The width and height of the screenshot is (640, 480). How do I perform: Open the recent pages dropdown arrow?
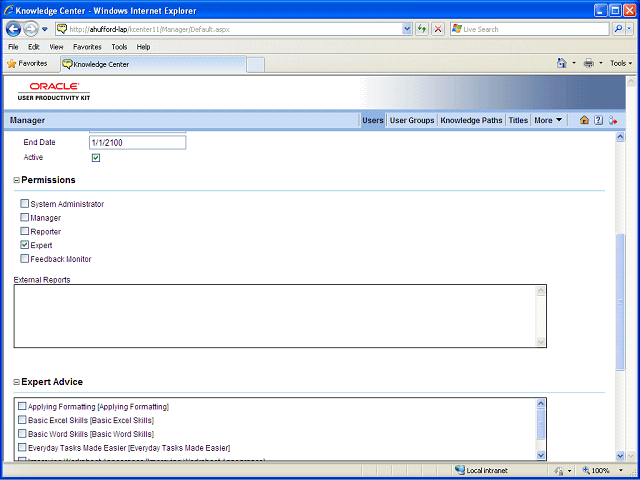click(x=45, y=29)
